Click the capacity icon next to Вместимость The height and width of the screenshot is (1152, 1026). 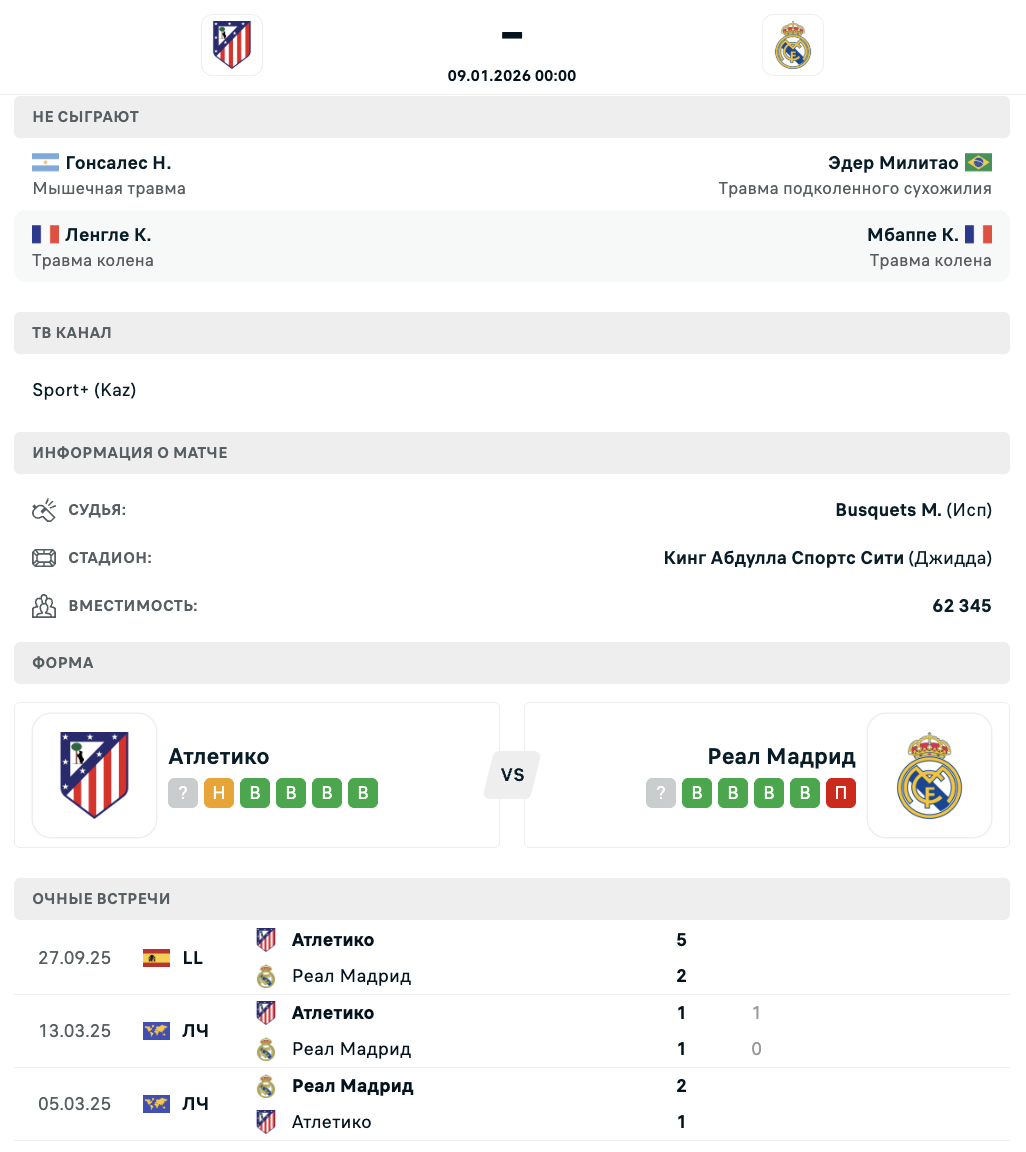[43, 606]
